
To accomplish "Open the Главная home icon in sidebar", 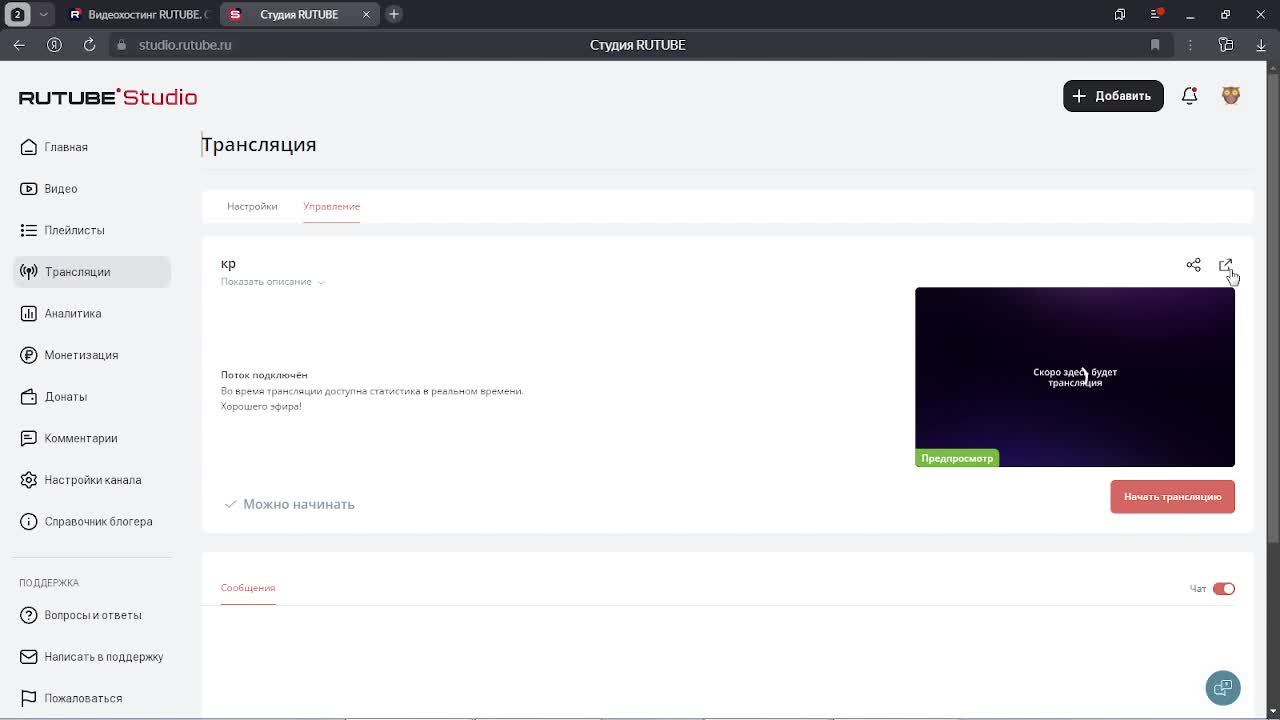I will (28, 147).
